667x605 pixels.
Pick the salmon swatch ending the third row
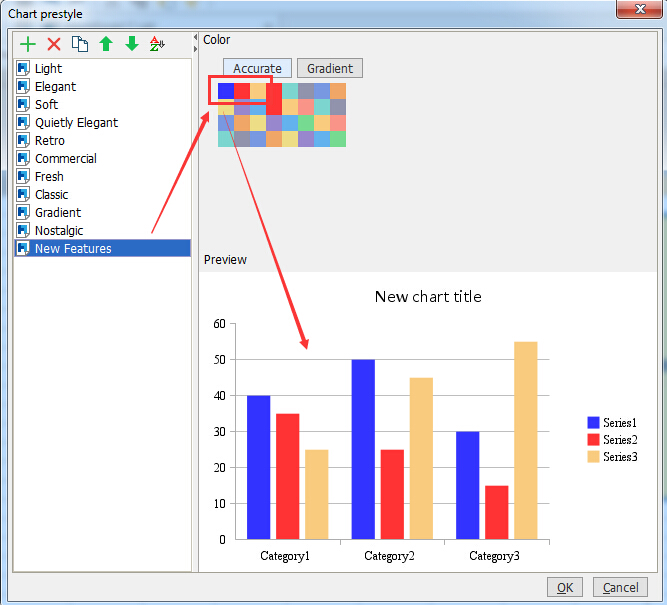tap(338, 123)
